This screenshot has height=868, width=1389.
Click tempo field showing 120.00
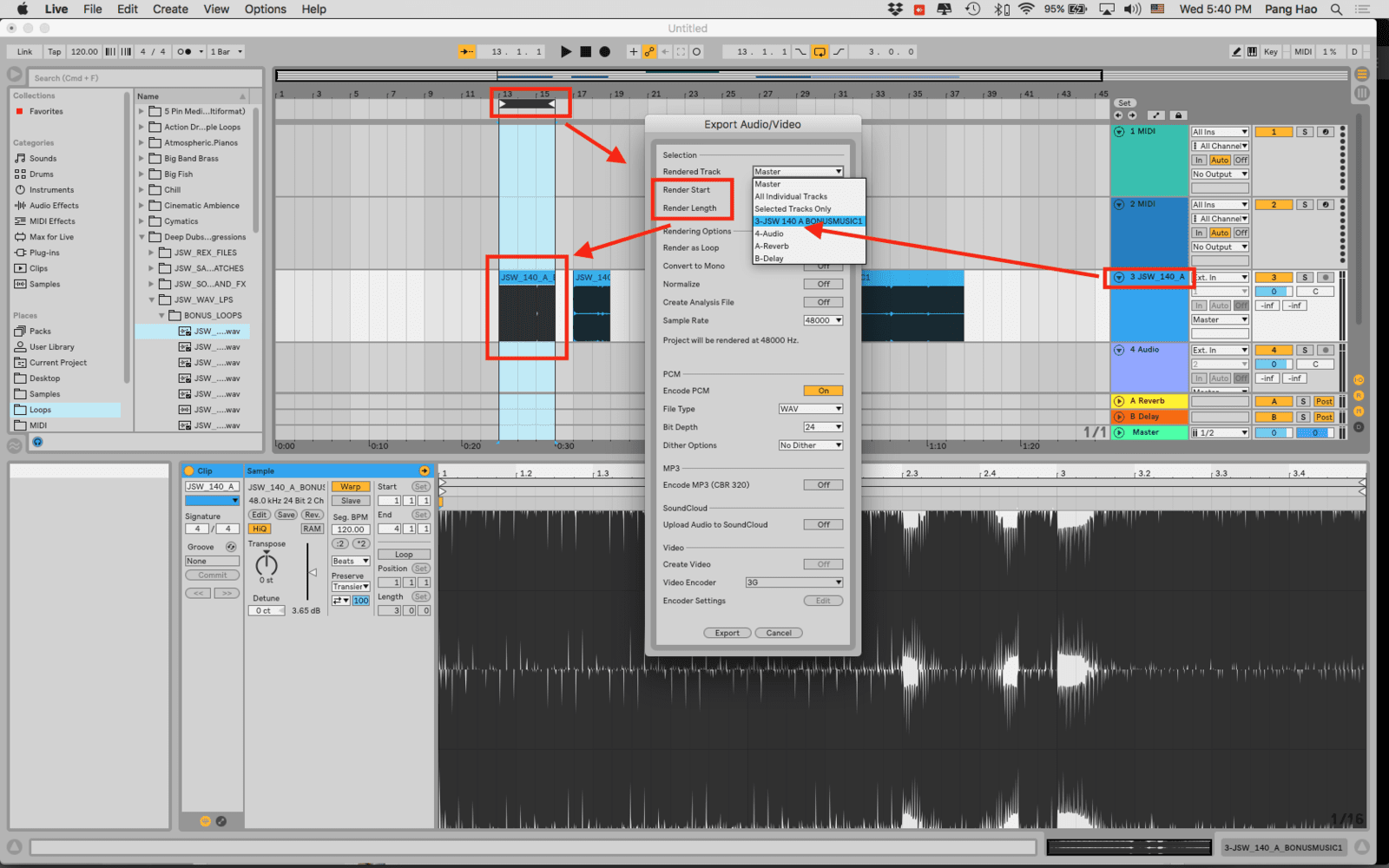click(x=84, y=52)
